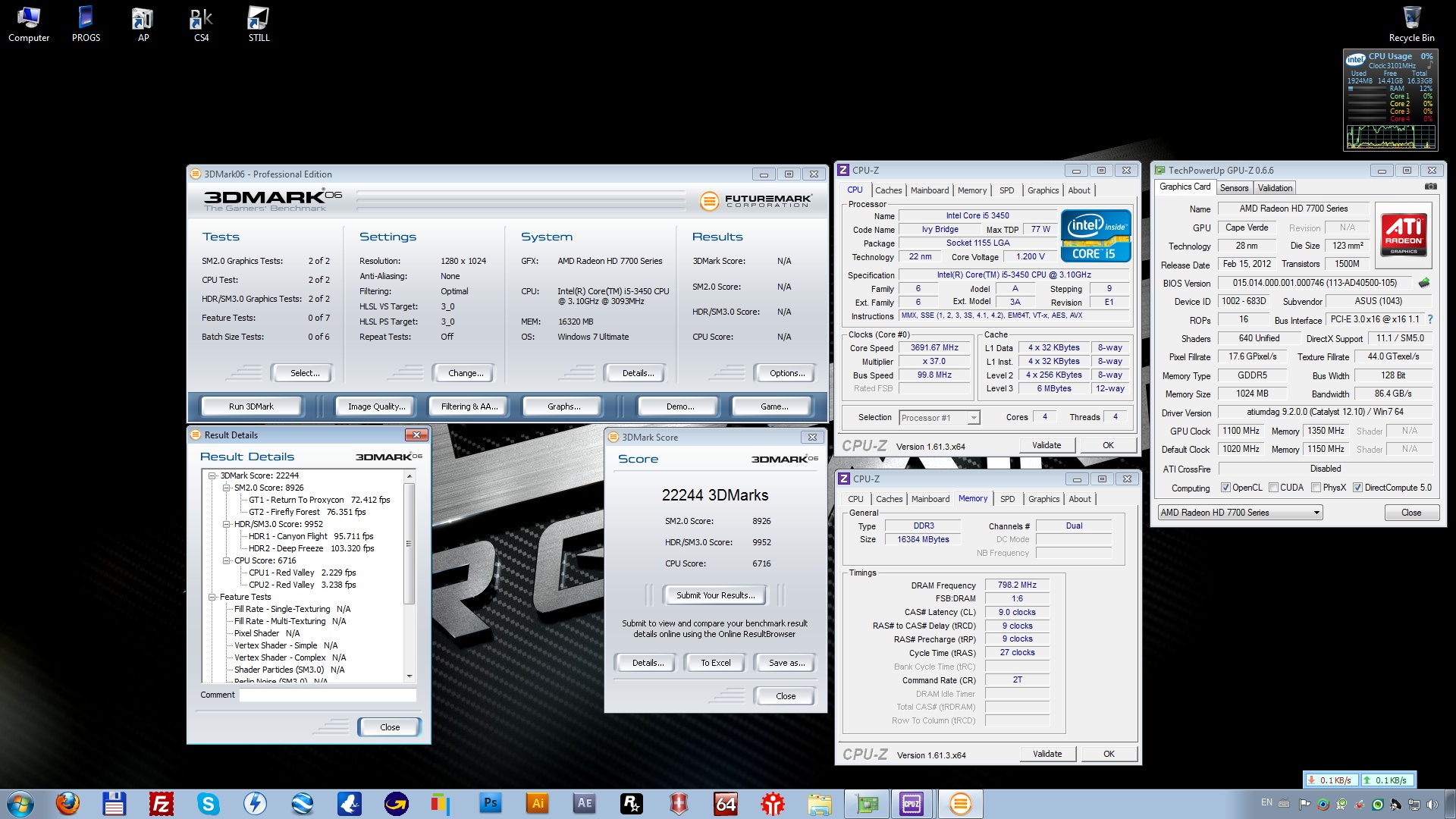Click the volume speaker tray icon

pos(1432,804)
